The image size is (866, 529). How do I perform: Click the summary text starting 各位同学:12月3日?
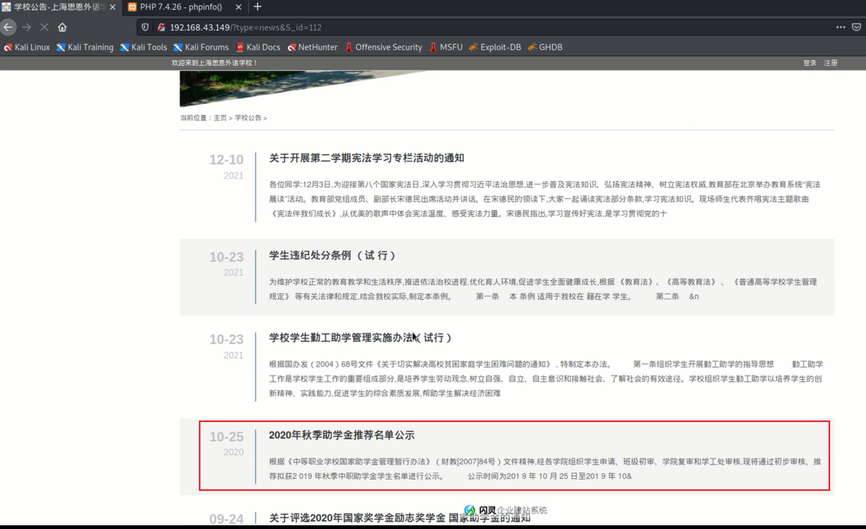[545, 199]
